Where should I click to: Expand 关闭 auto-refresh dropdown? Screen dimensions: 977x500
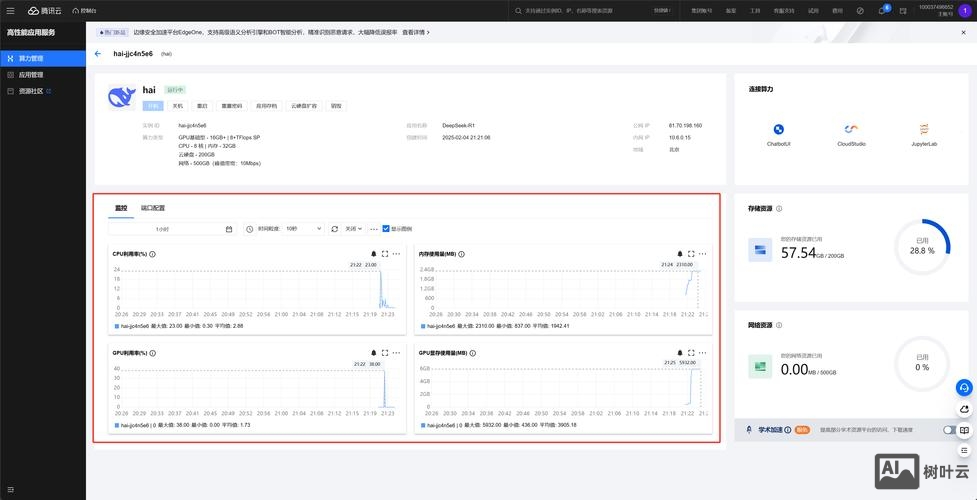[353, 229]
